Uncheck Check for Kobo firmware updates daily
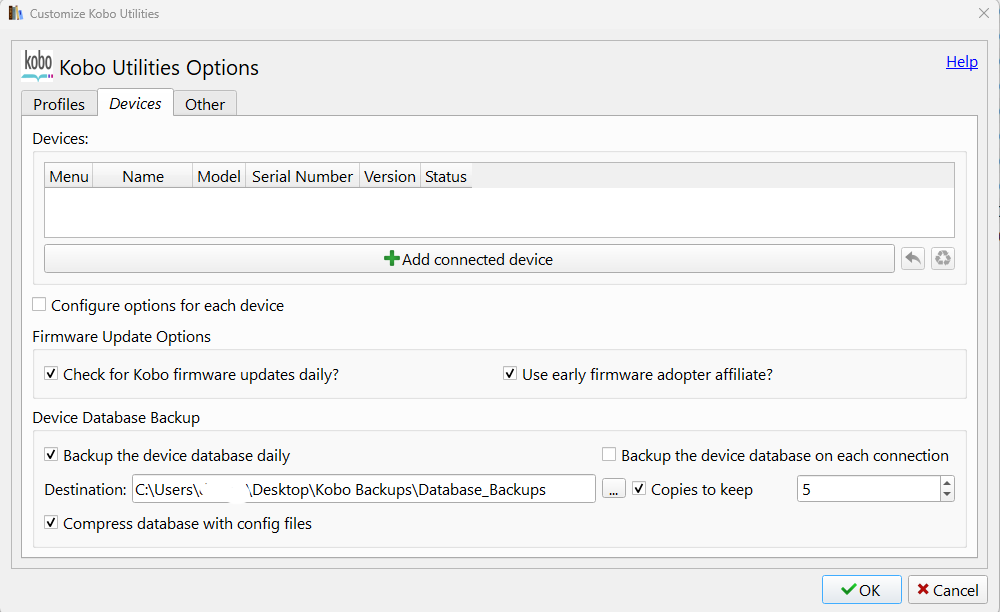The image size is (1000, 612). point(51,374)
